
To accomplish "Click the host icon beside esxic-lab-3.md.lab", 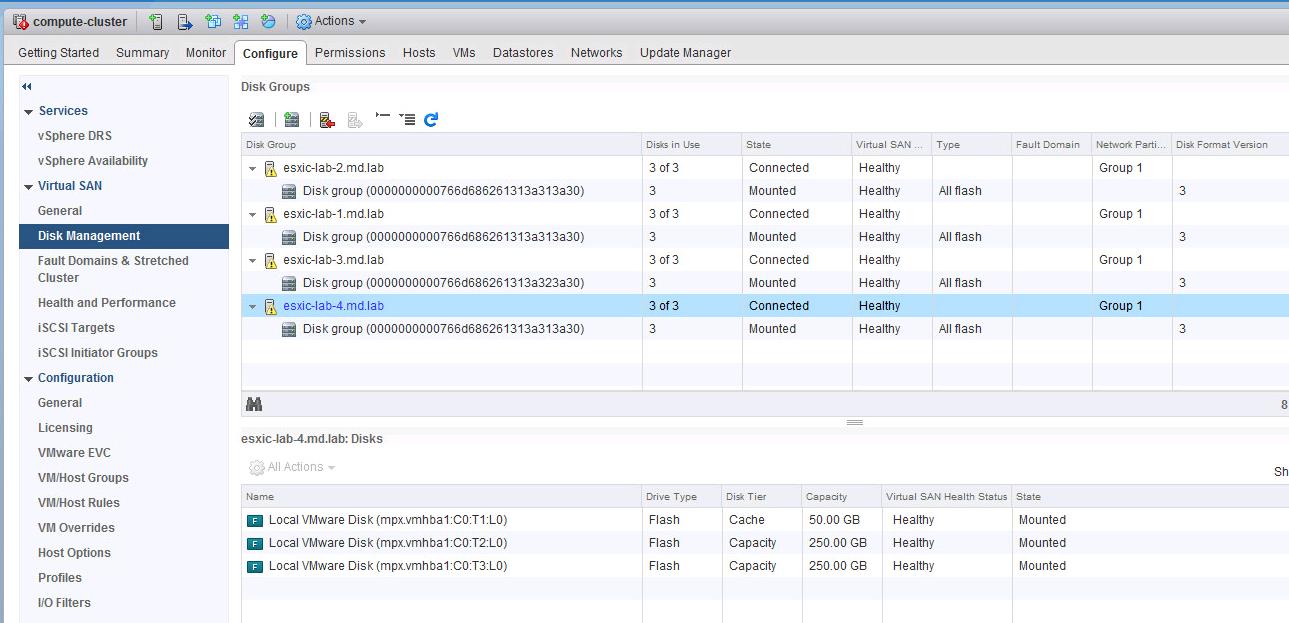I will 270,260.
